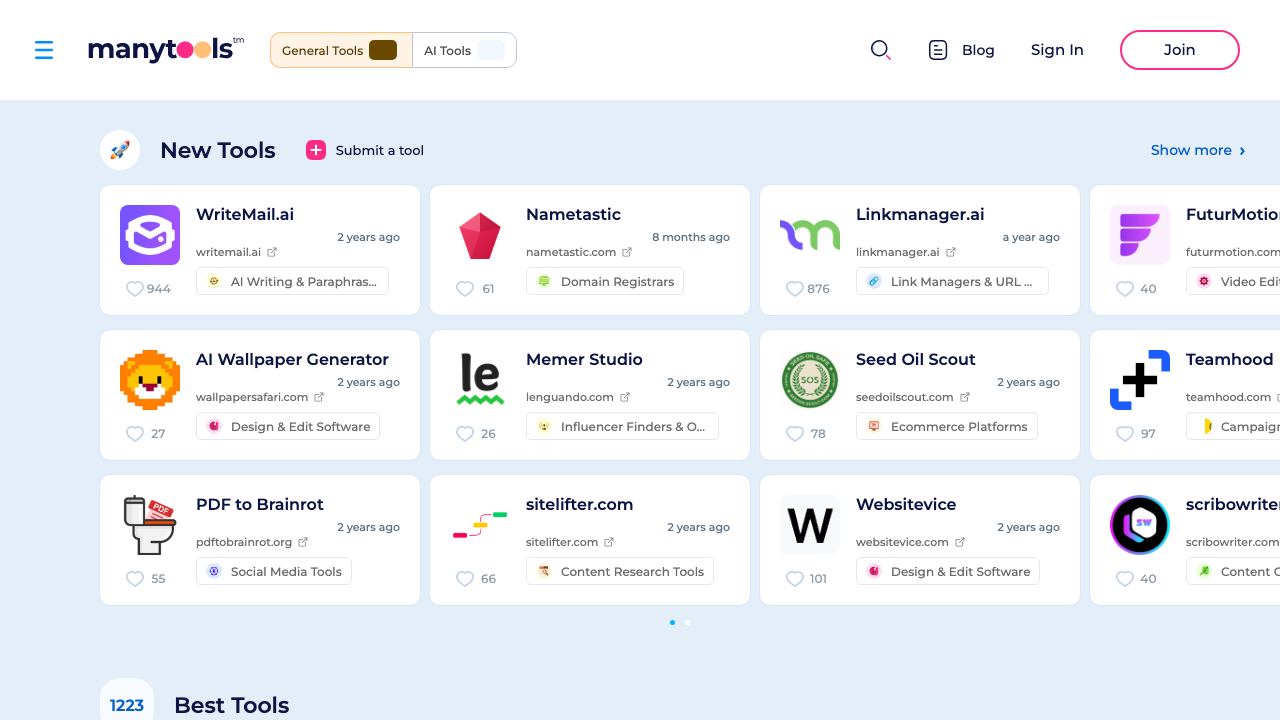Open external link icon next to writemail.ai
Image resolution: width=1280 pixels, height=720 pixels.
(272, 252)
